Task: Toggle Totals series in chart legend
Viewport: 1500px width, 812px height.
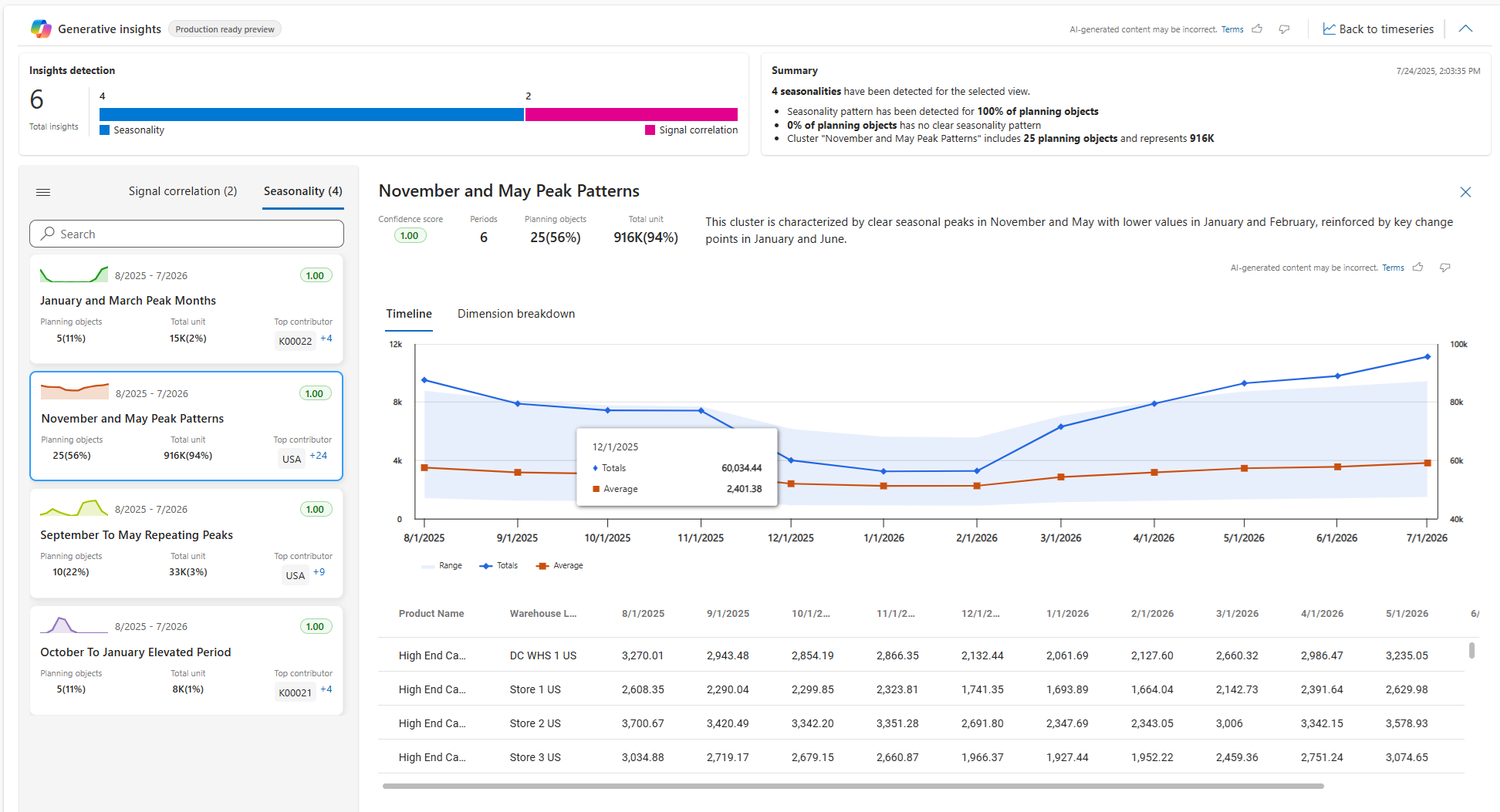Action: (498, 566)
